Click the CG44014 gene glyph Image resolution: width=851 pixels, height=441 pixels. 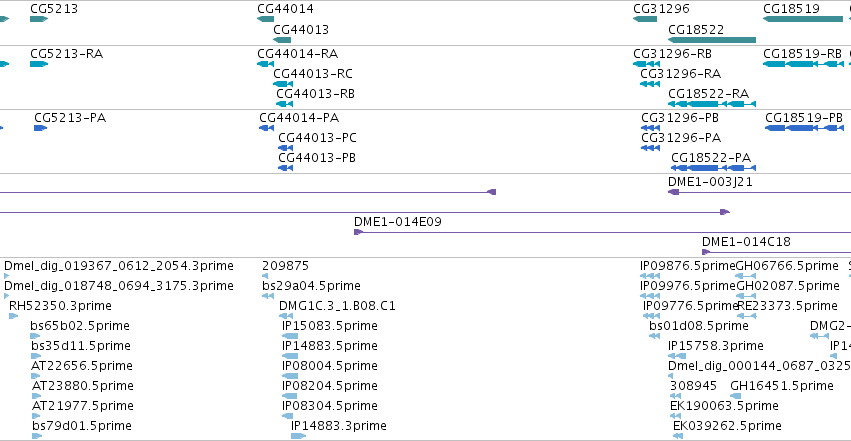coord(265,19)
